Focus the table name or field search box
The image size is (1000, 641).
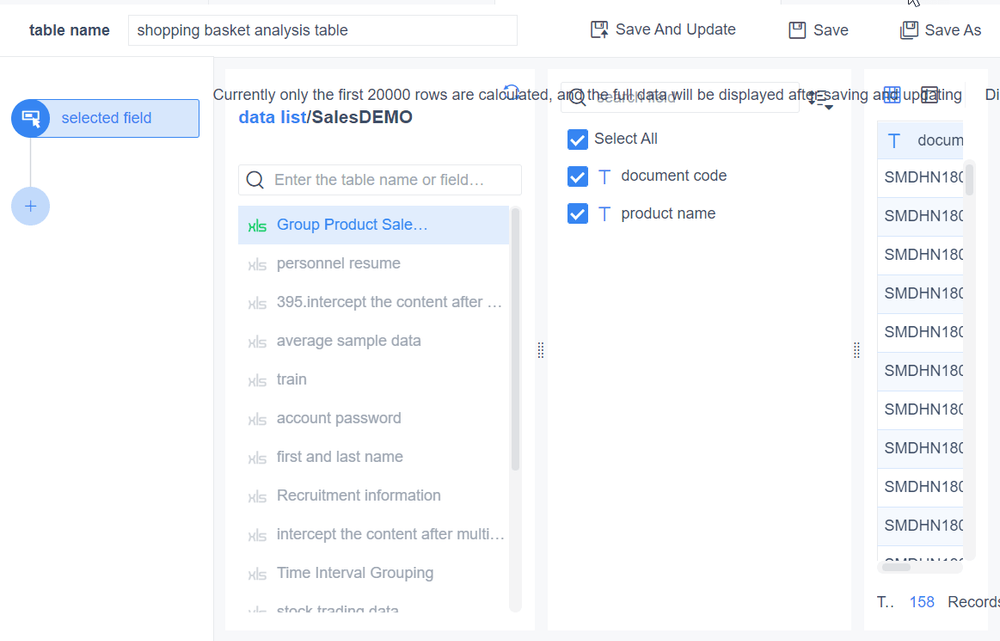click(x=380, y=180)
